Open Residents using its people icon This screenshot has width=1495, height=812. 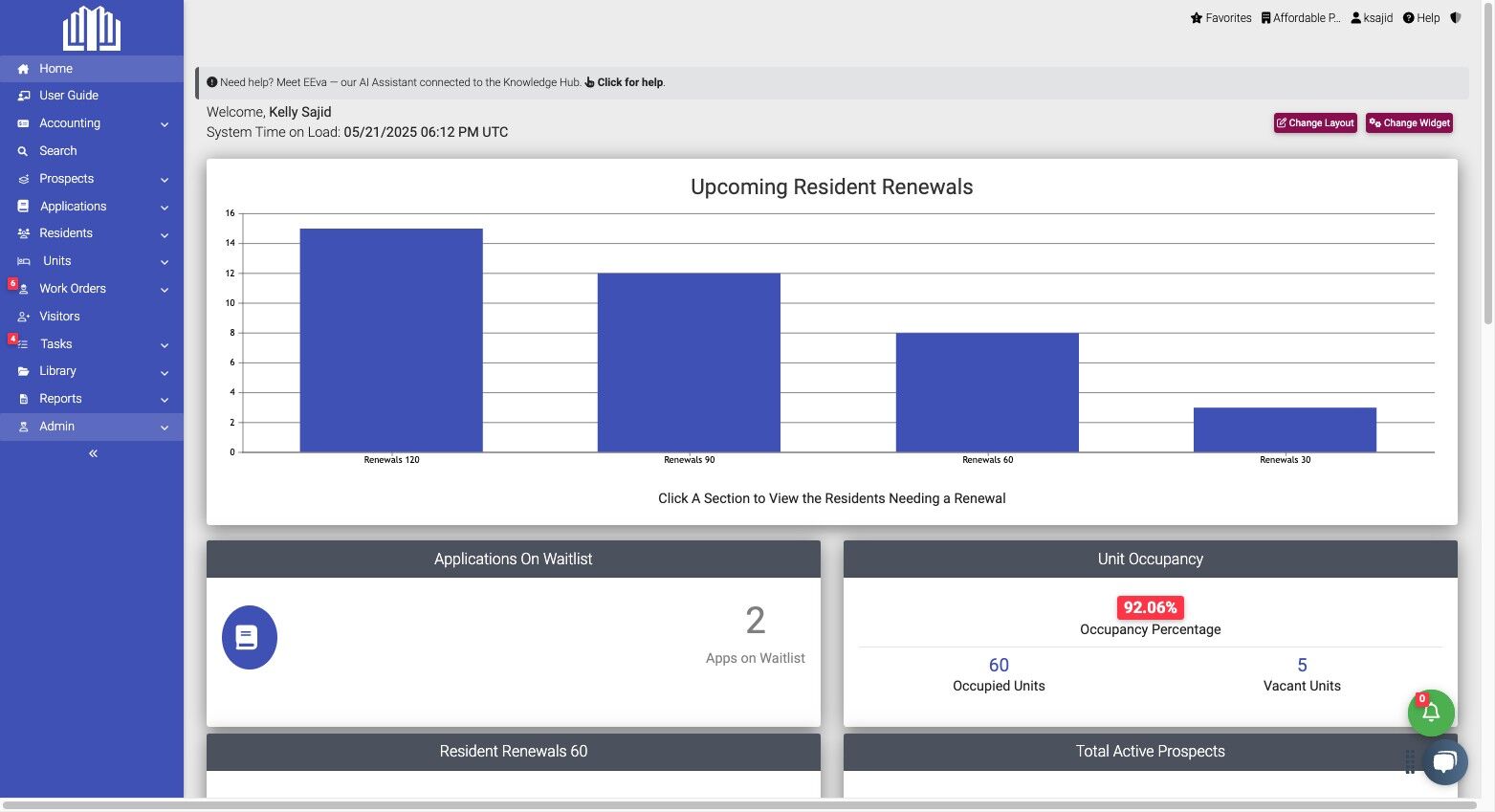(x=24, y=233)
